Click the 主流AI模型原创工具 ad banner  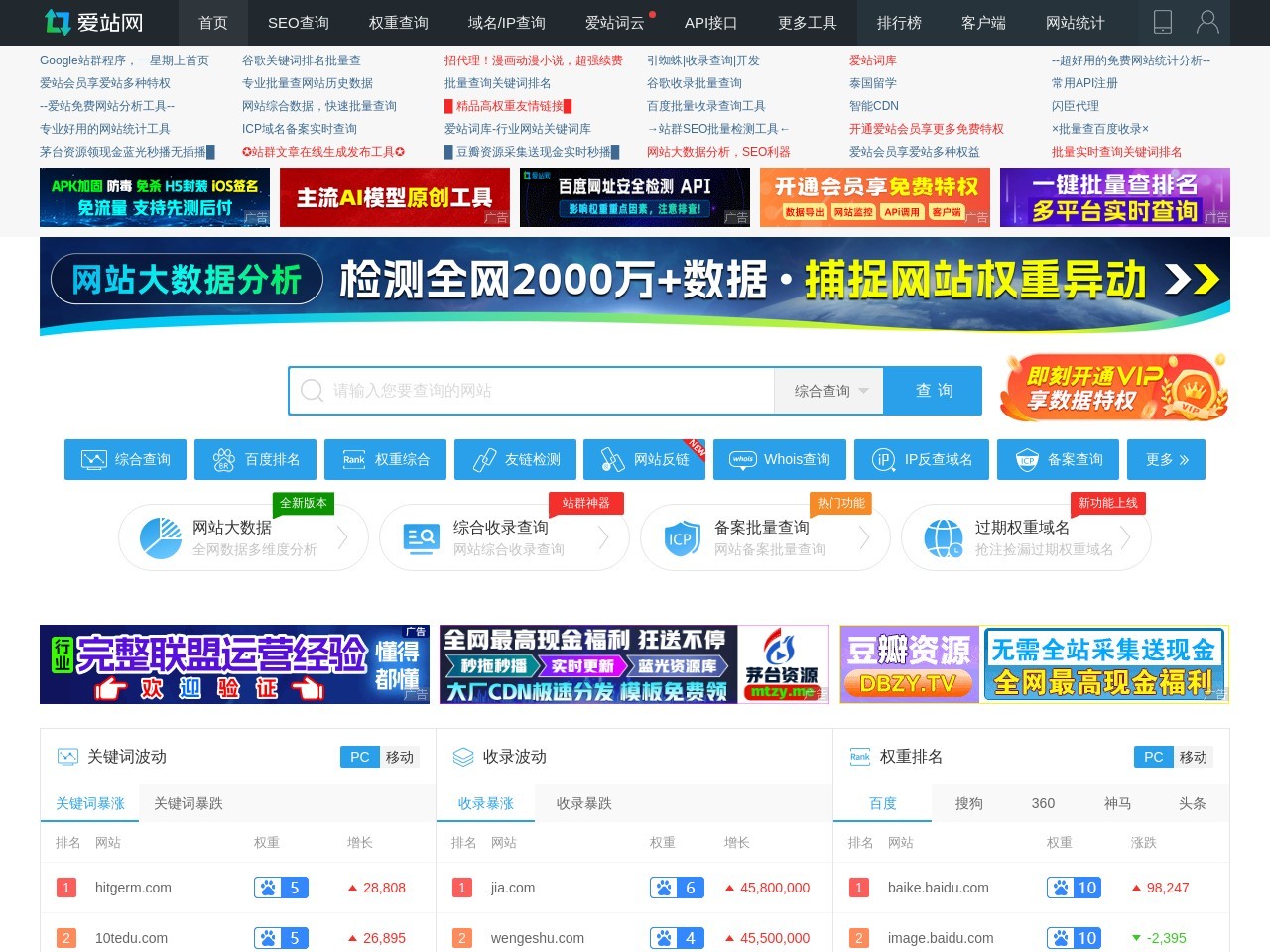click(395, 197)
